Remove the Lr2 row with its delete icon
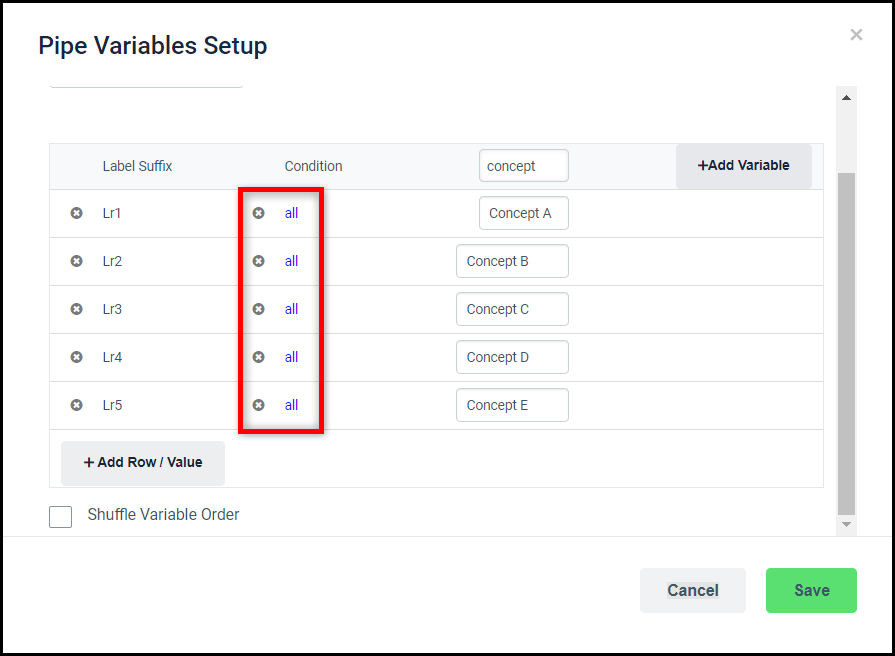Viewport: 895px width, 656px height. tap(76, 261)
